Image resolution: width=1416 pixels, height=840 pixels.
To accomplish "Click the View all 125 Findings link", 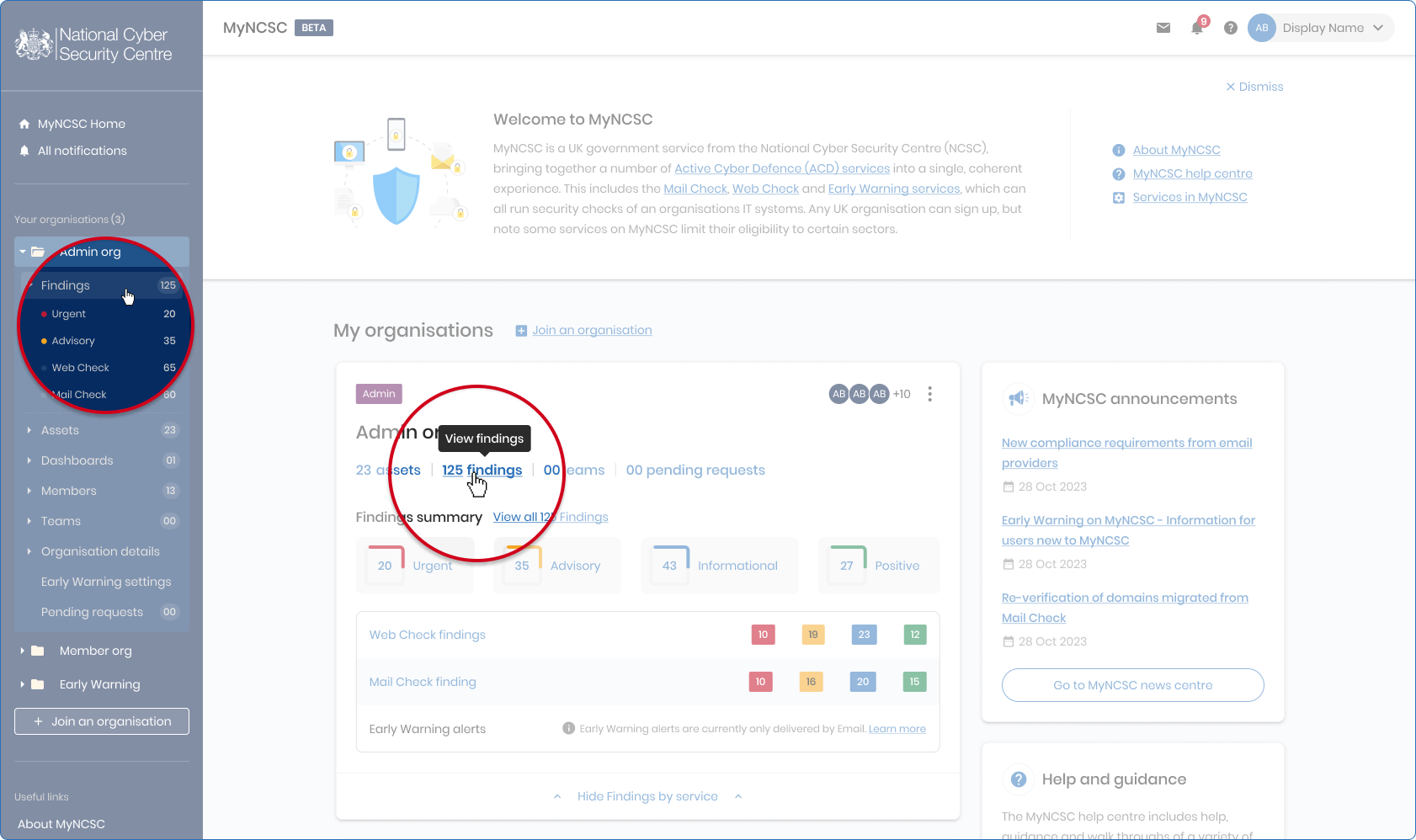I will (x=551, y=517).
